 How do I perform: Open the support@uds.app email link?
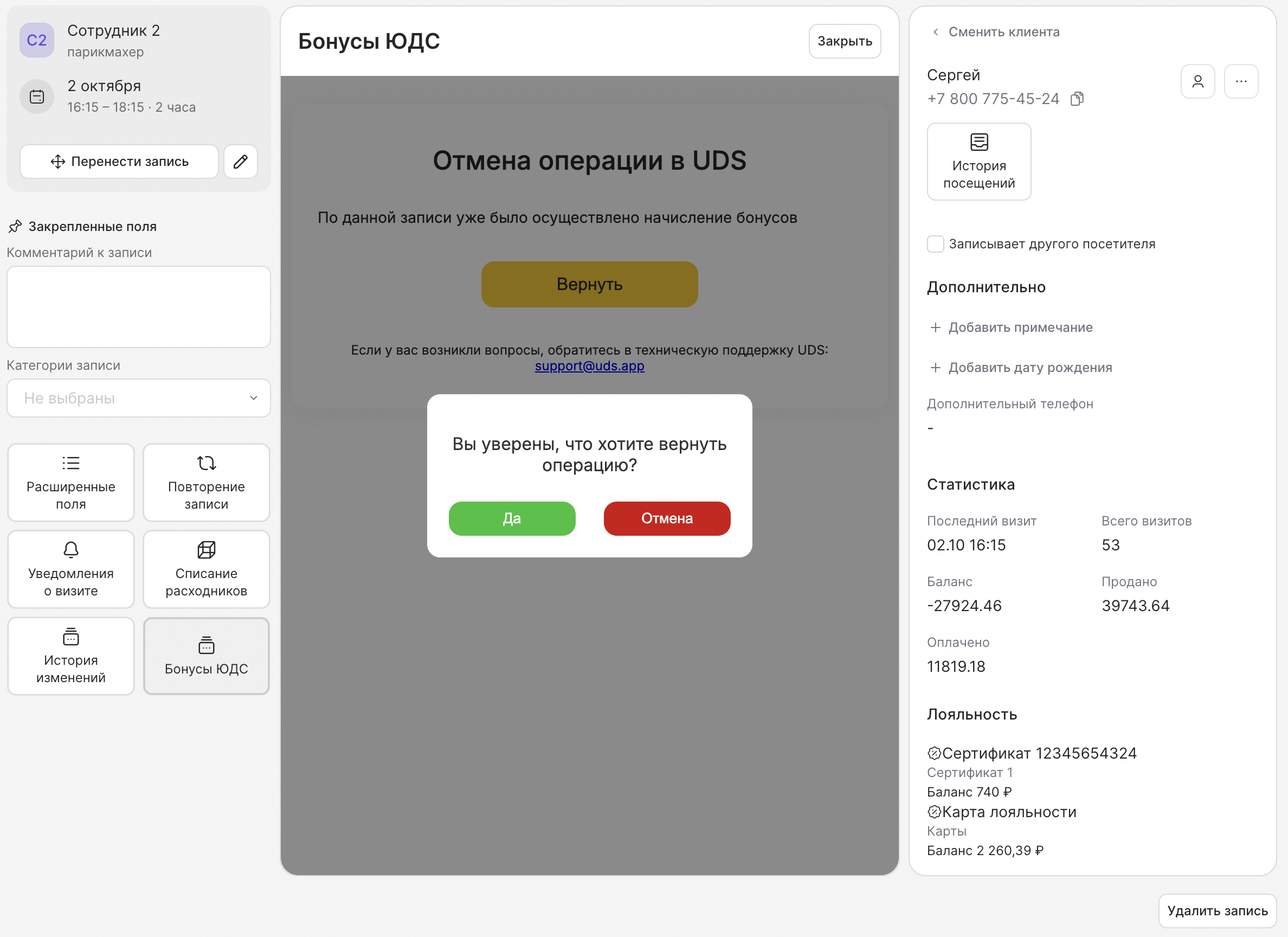pyautogui.click(x=589, y=366)
